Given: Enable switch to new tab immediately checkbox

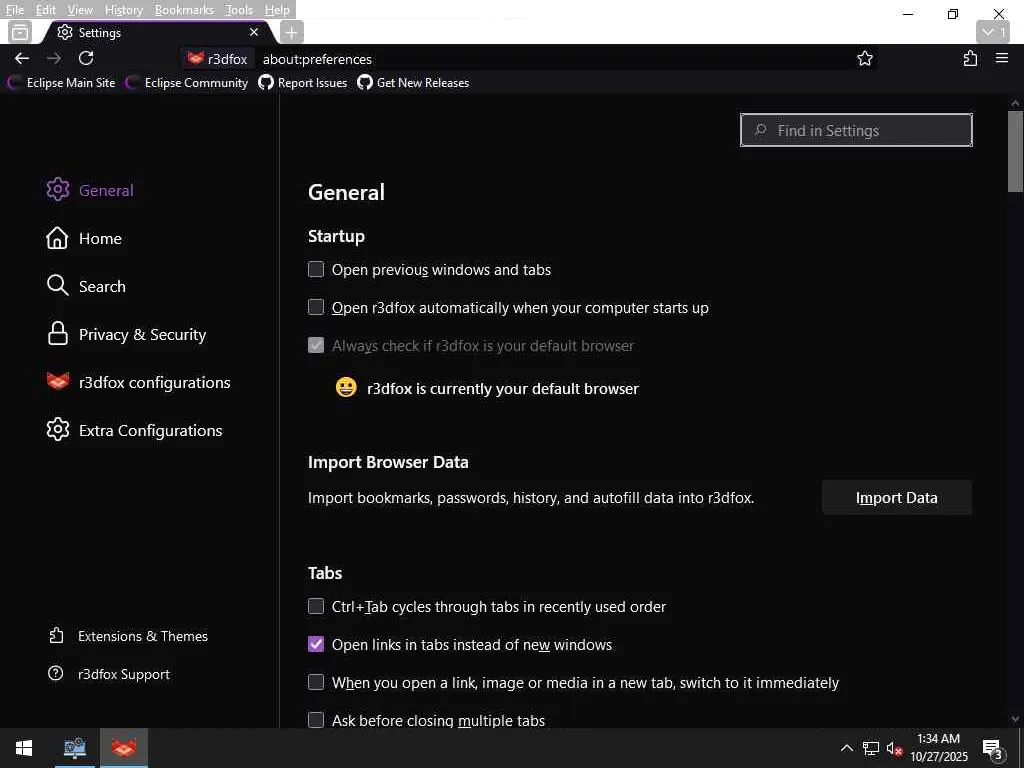Looking at the screenshot, I should tap(316, 682).
